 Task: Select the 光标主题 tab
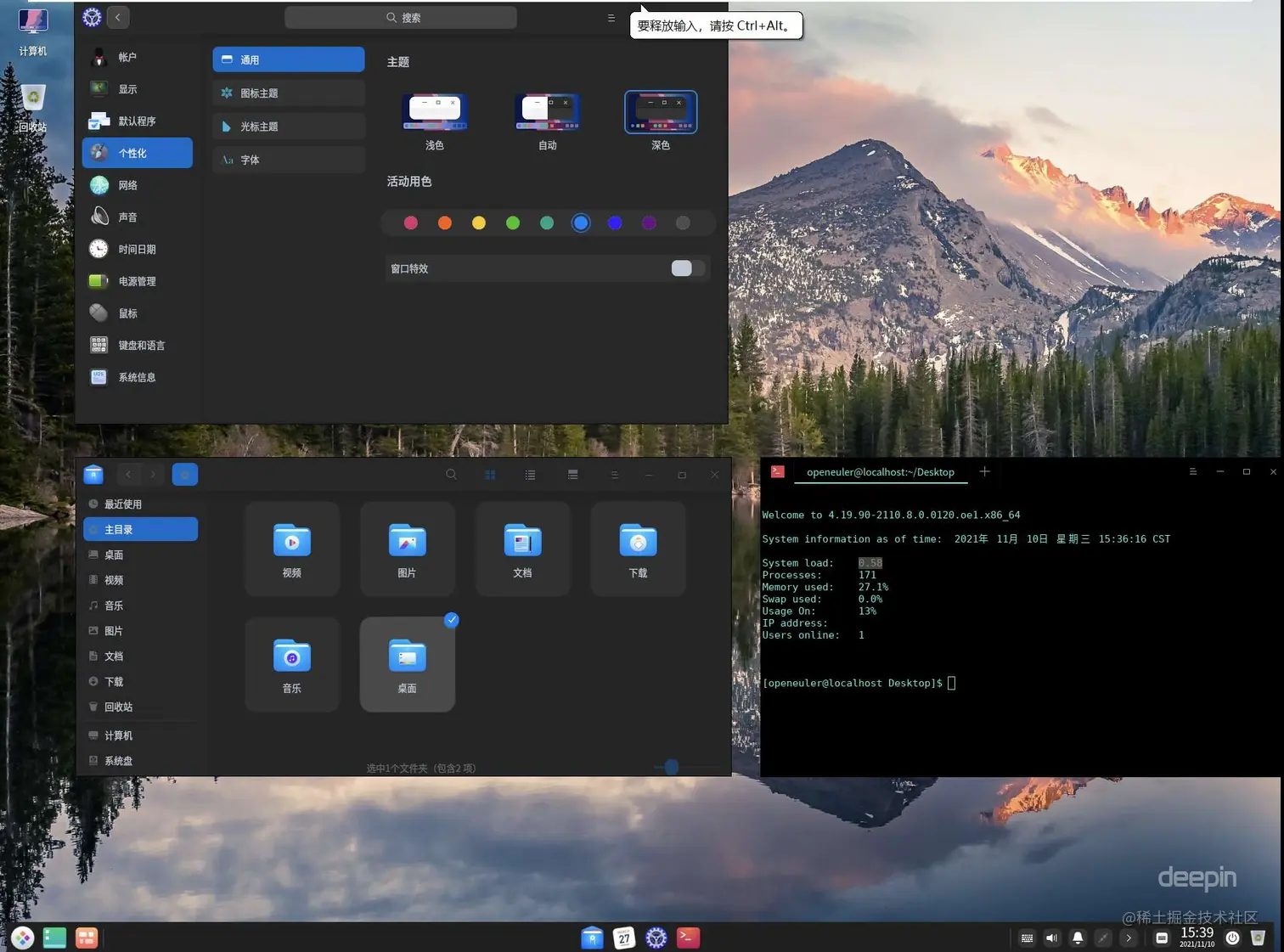click(289, 127)
